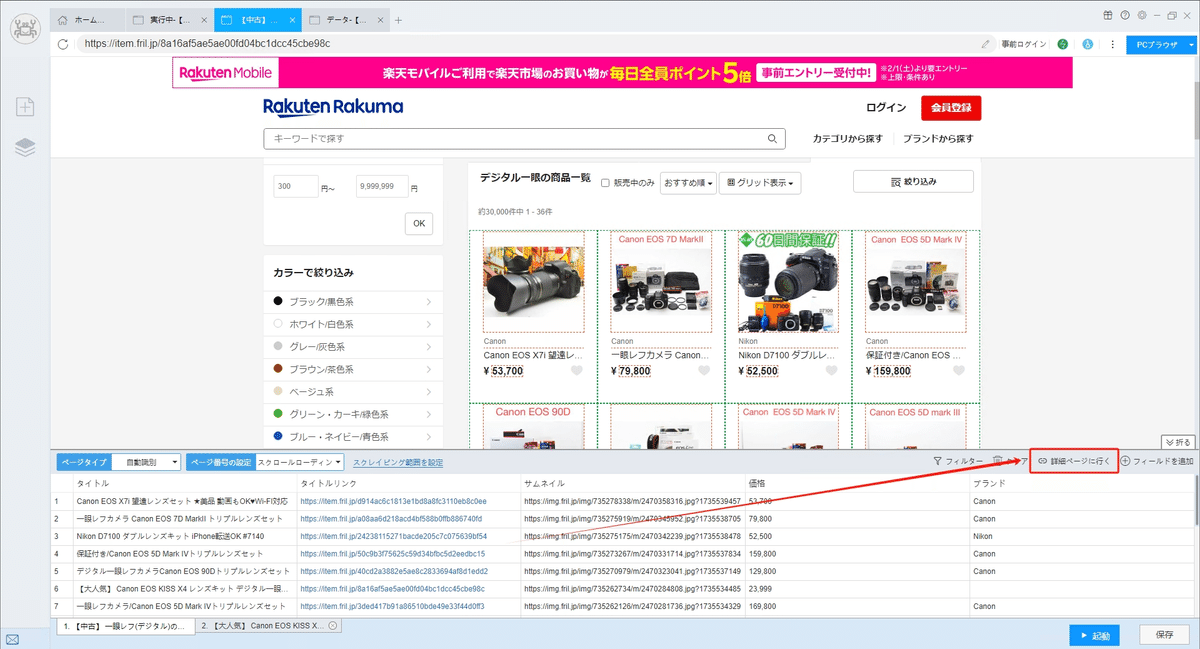Screen dimensions: 1200x649
Task: Close the 実行中 tab with its x
Action: (x=204, y=20)
